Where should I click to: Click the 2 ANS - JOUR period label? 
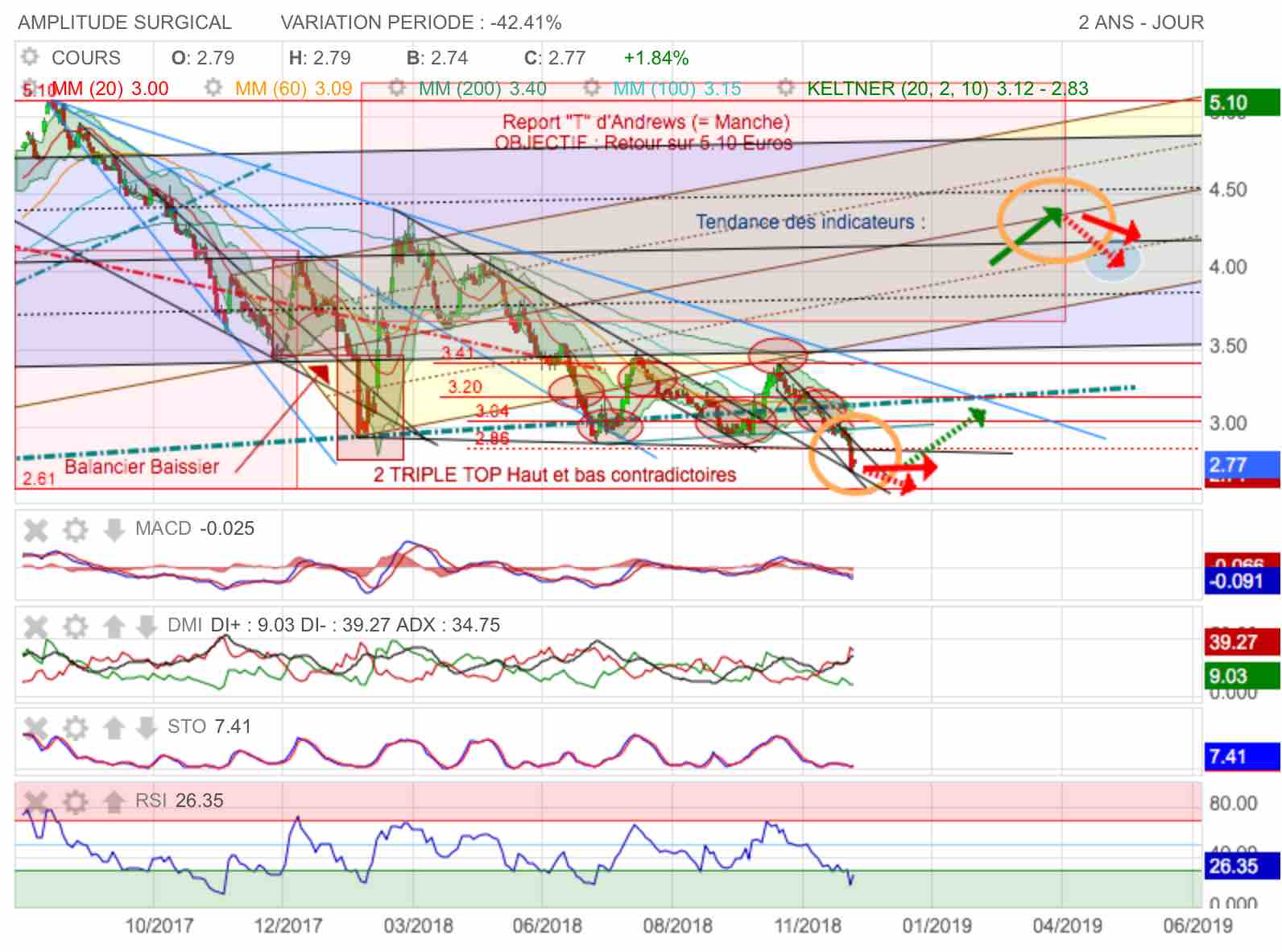1141,23
